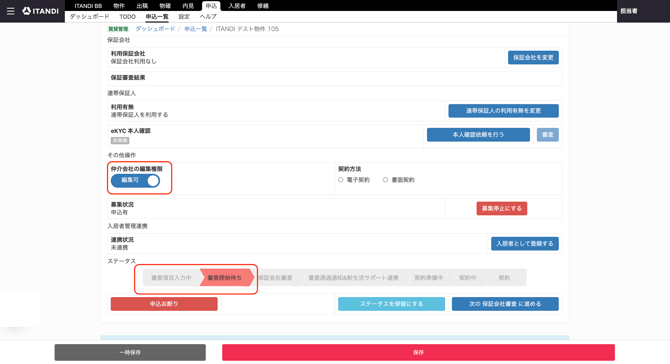Open 設定 in sub navigation

click(184, 17)
